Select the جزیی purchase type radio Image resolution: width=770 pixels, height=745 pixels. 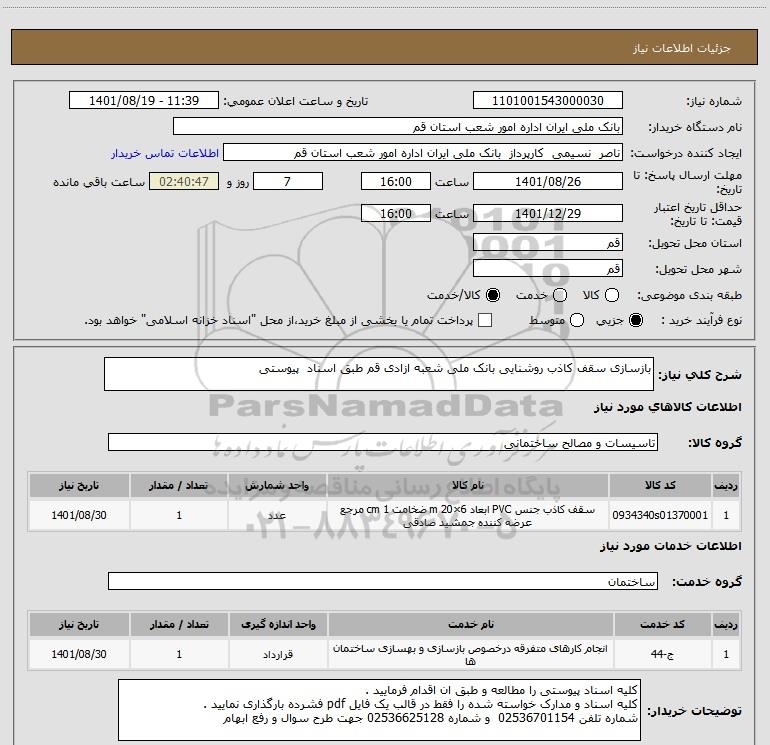636,320
